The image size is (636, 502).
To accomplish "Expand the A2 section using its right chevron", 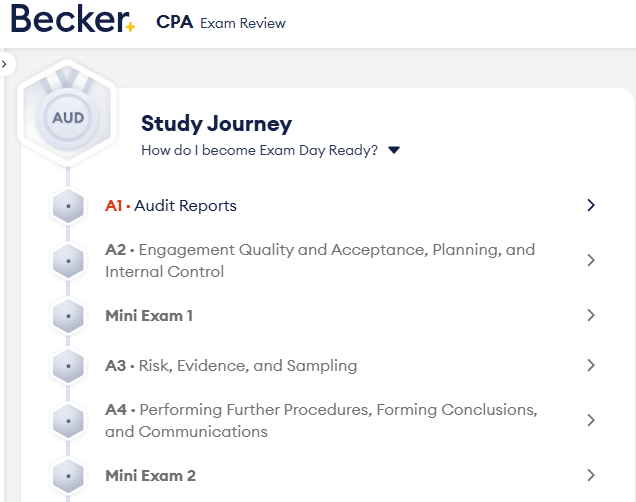I will click(591, 260).
